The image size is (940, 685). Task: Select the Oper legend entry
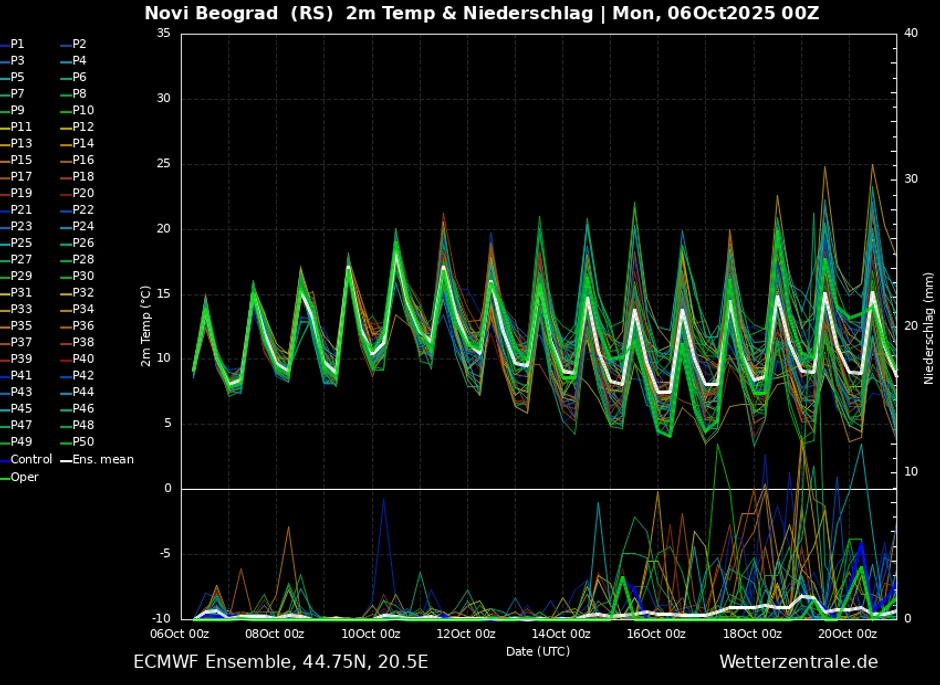coord(24,477)
